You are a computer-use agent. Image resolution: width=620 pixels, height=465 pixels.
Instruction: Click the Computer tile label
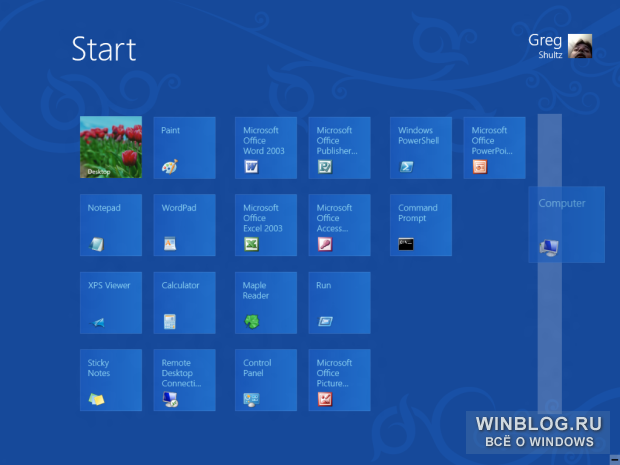tap(562, 203)
